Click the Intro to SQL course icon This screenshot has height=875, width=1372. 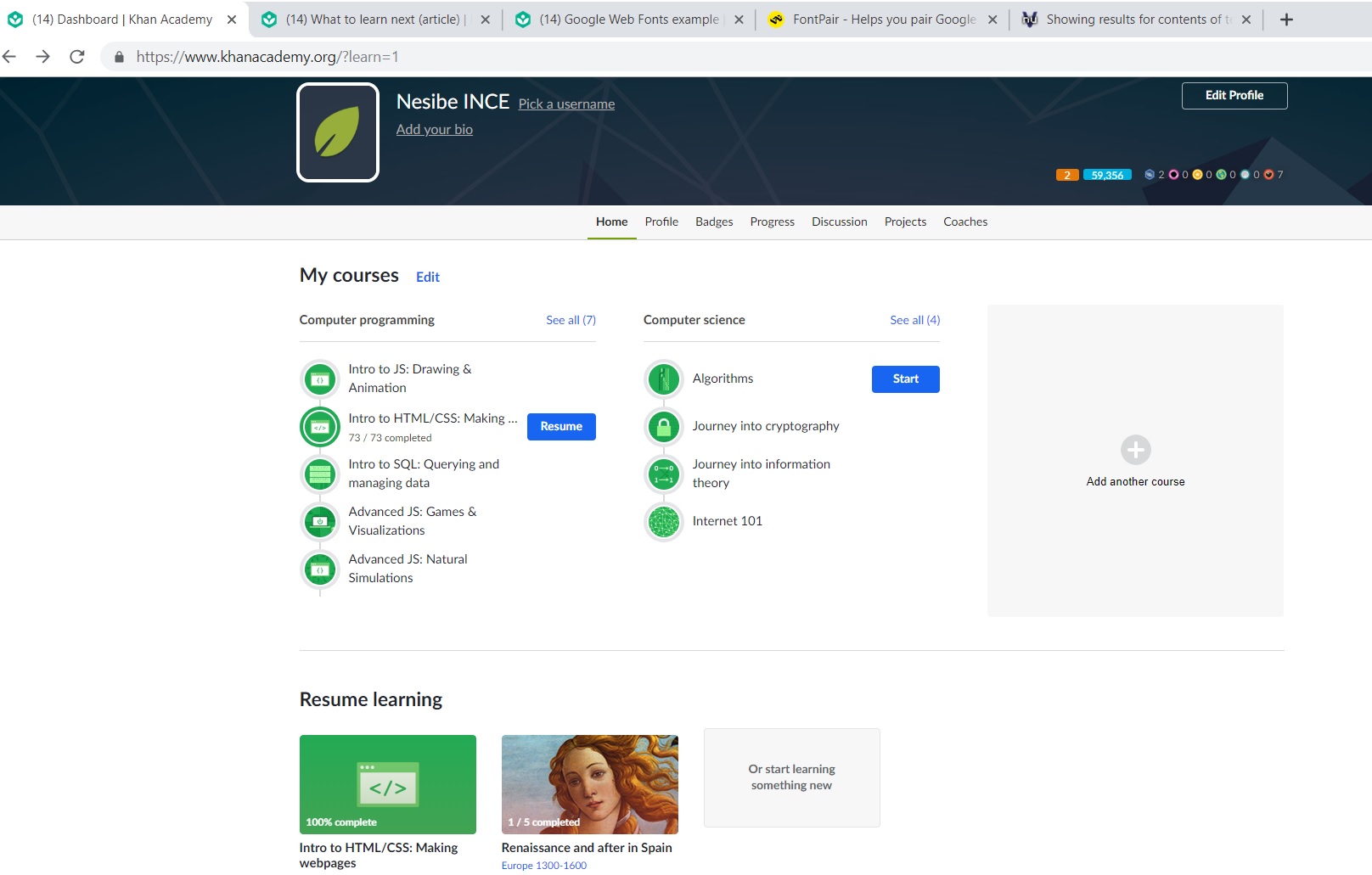[x=320, y=474]
